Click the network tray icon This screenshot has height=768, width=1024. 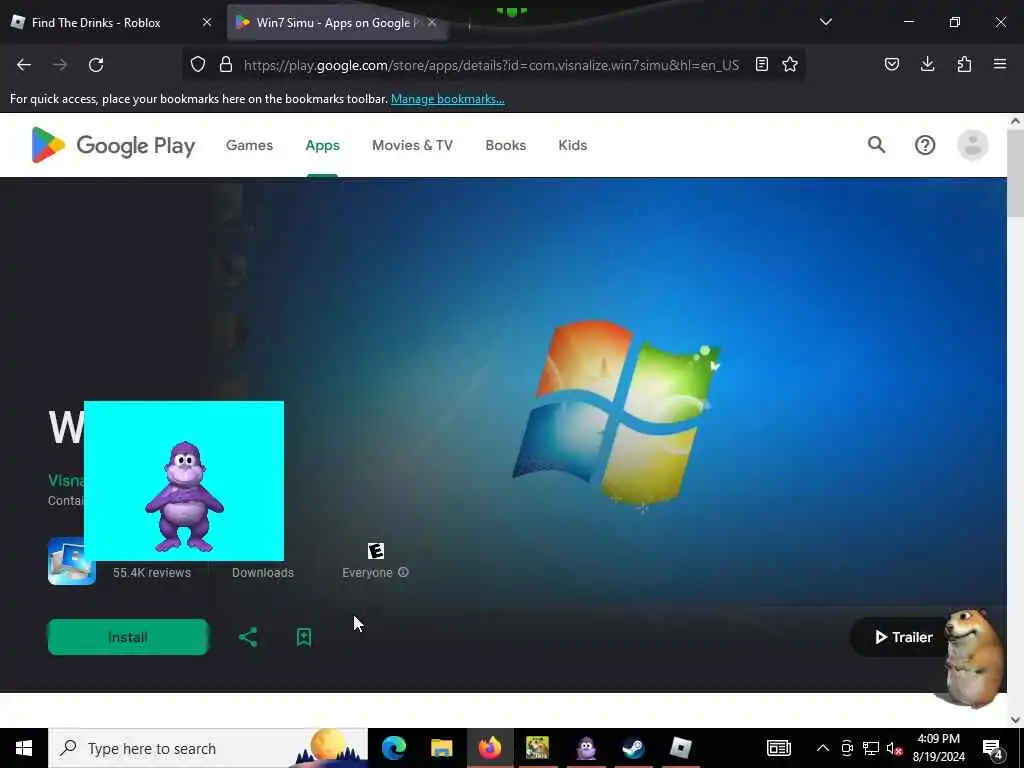click(871, 748)
